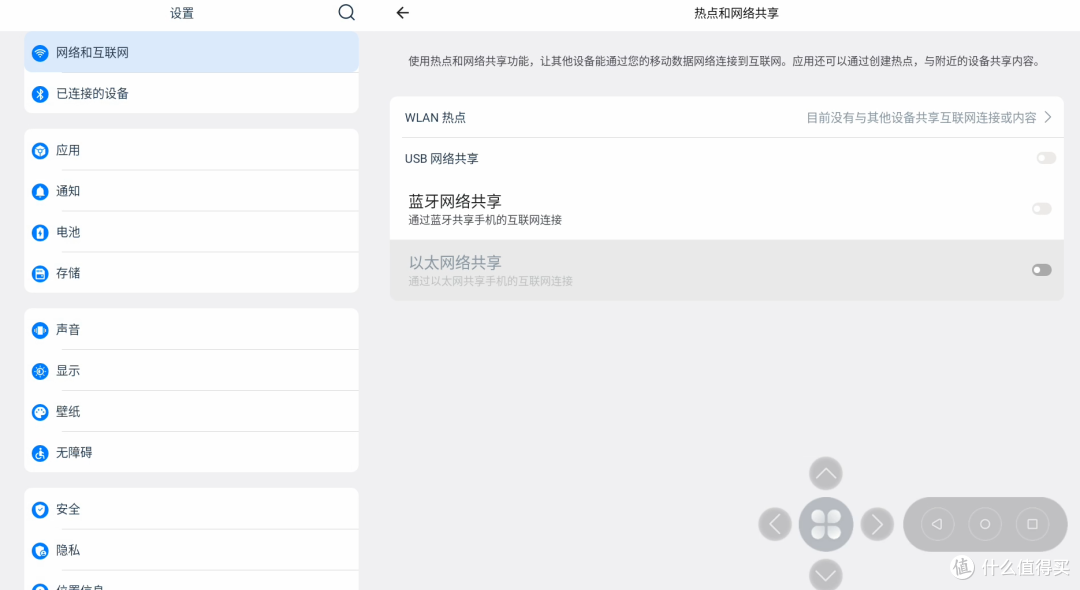This screenshot has width=1080, height=590.
Task: Tap the circle home navigation button
Action: click(985, 525)
